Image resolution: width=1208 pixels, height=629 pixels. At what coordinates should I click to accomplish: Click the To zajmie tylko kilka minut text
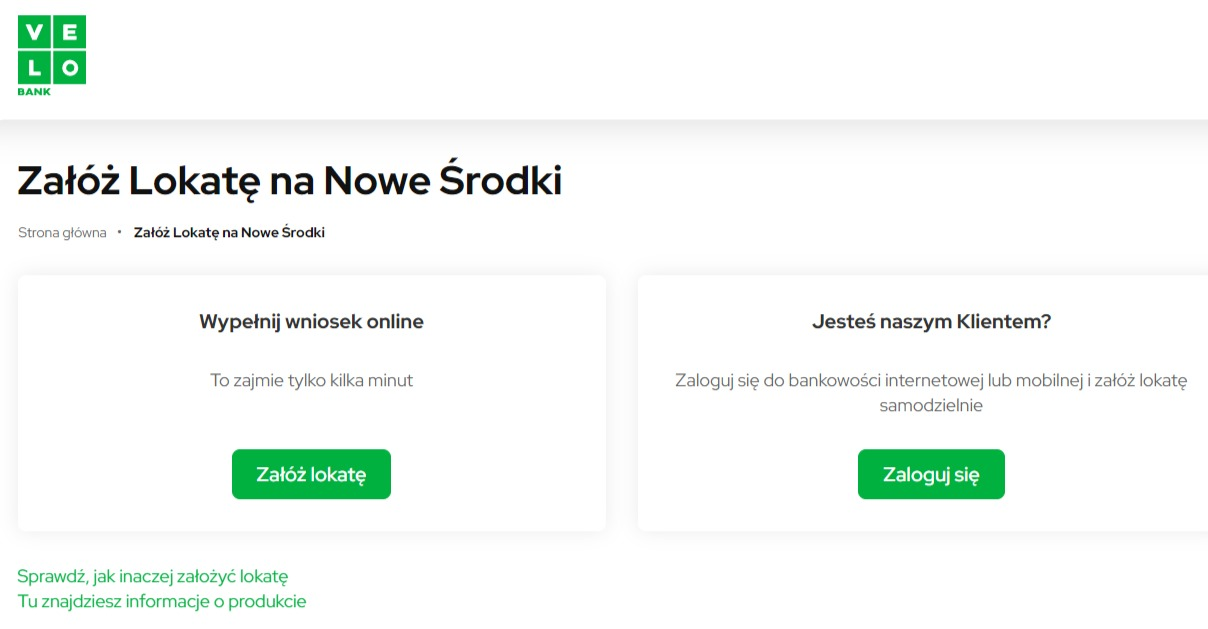(311, 380)
